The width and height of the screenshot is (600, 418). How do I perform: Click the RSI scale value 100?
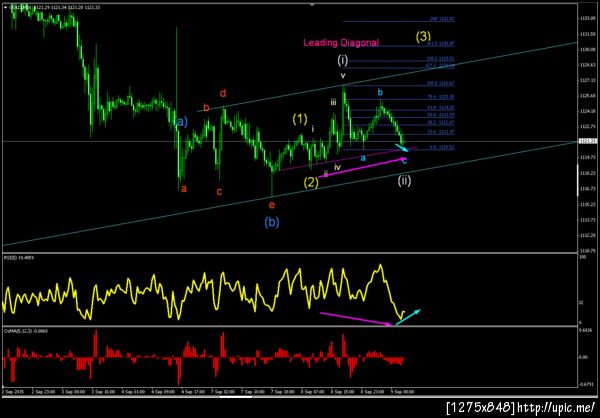point(582,258)
